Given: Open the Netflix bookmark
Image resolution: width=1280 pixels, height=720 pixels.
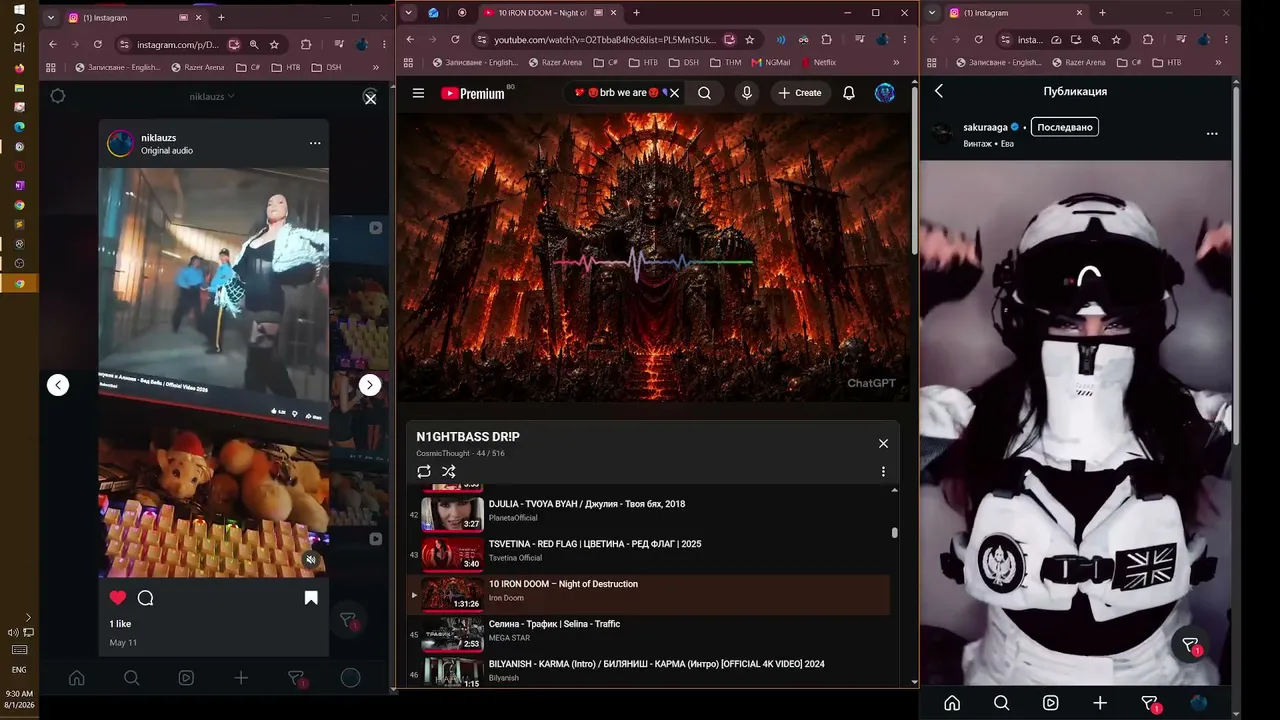Looking at the screenshot, I should (x=818, y=62).
